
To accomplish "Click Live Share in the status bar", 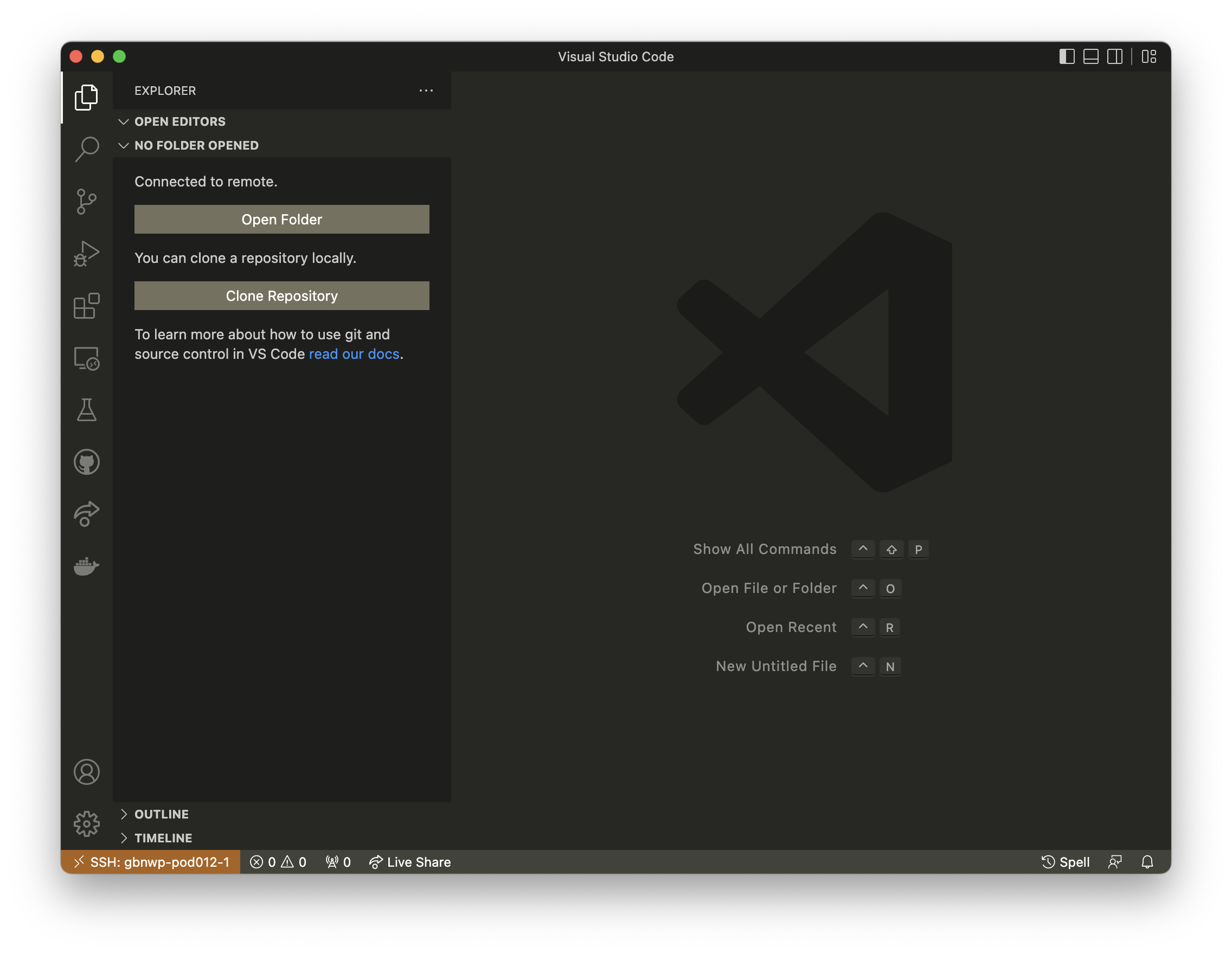I will 409,861.
